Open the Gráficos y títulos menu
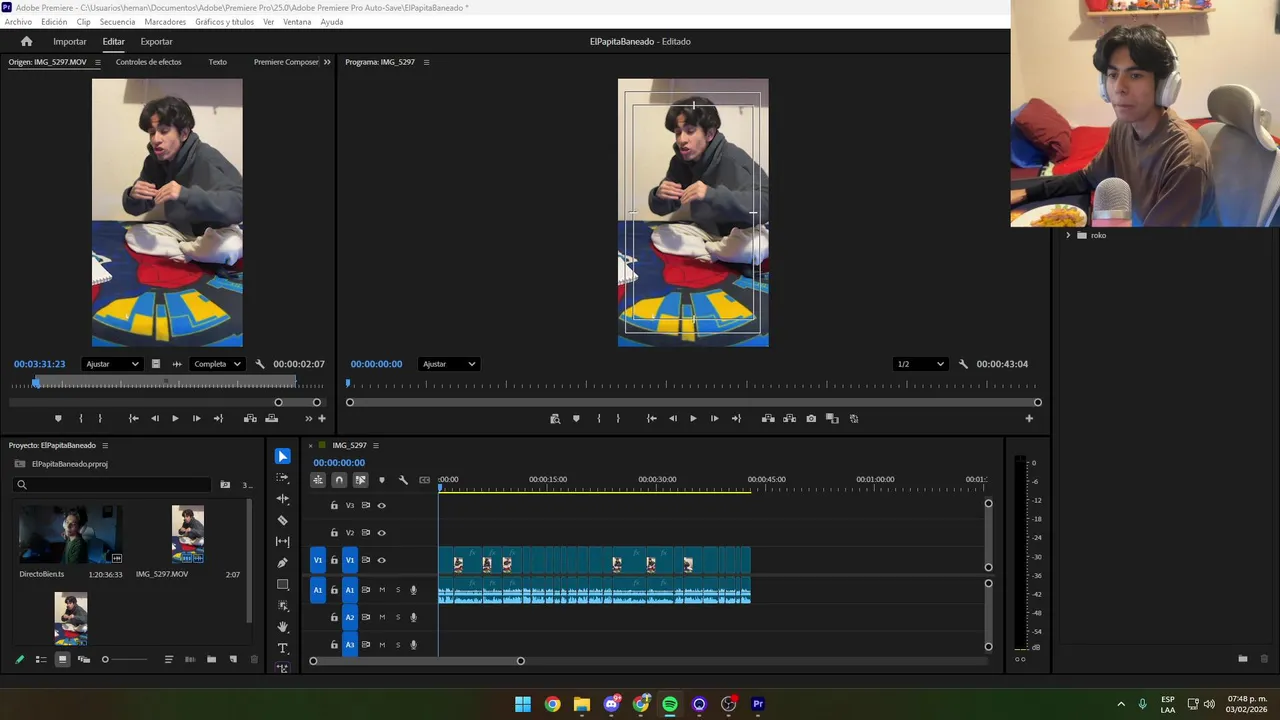Viewport: 1280px width, 720px height. [224, 22]
